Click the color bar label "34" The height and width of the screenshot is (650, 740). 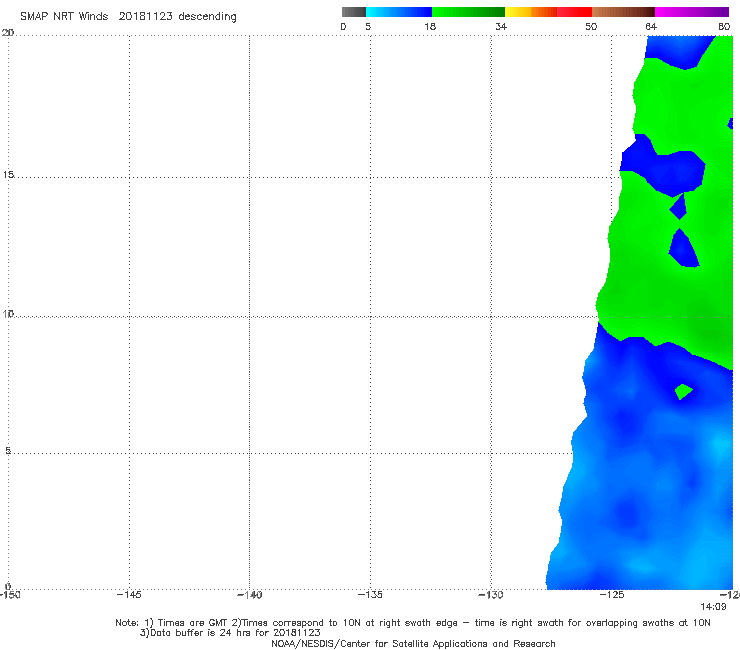point(501,27)
